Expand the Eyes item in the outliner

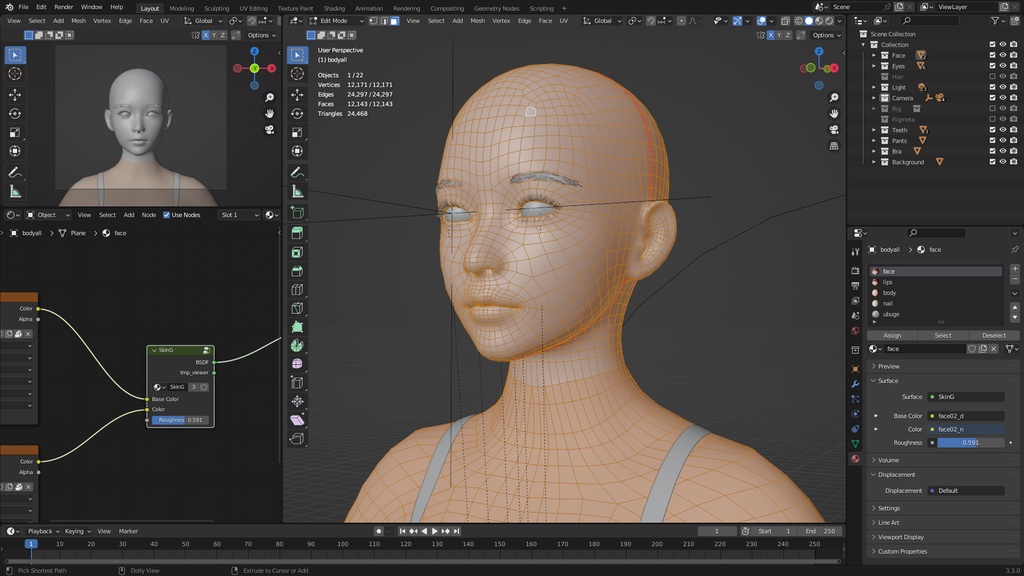873,66
